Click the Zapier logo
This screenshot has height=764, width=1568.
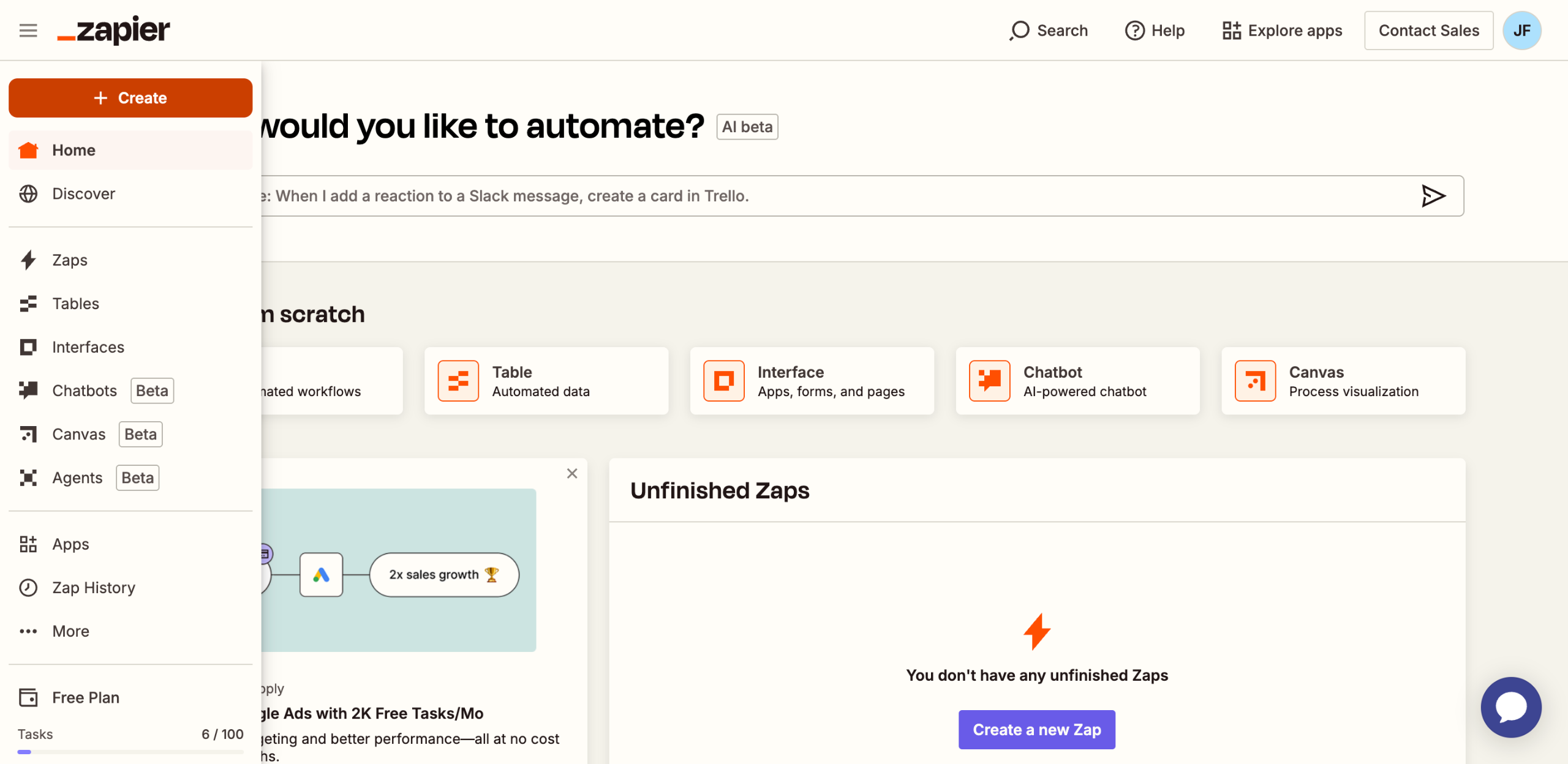click(114, 31)
